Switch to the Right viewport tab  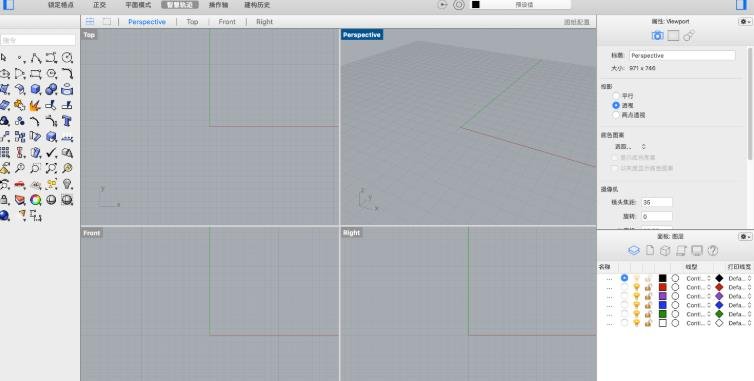pyautogui.click(x=264, y=22)
